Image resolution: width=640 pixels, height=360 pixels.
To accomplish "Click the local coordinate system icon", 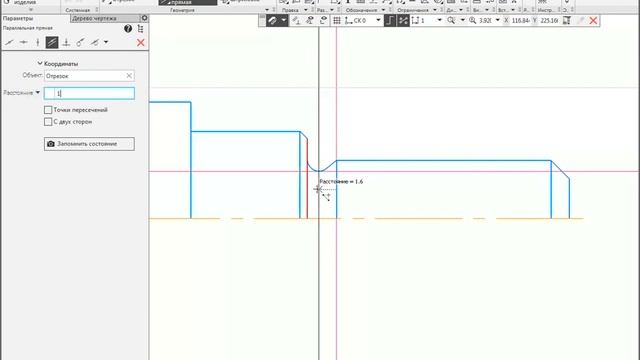I will click(x=296, y=20).
